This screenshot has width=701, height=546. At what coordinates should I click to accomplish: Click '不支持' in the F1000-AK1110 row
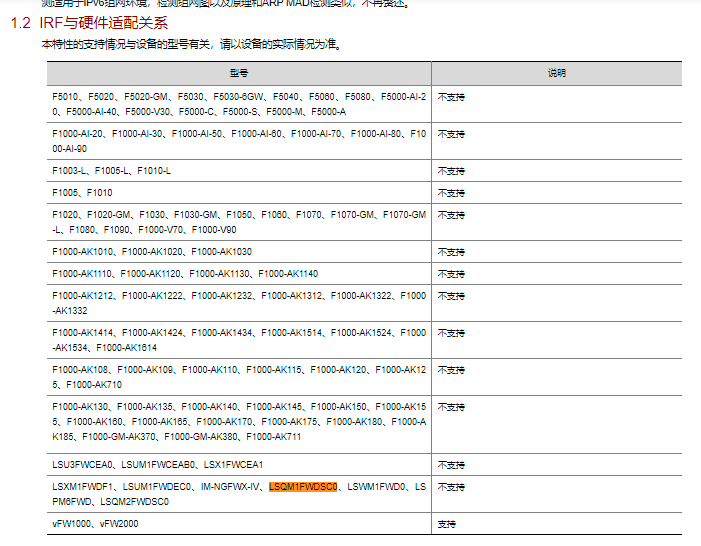click(x=451, y=274)
